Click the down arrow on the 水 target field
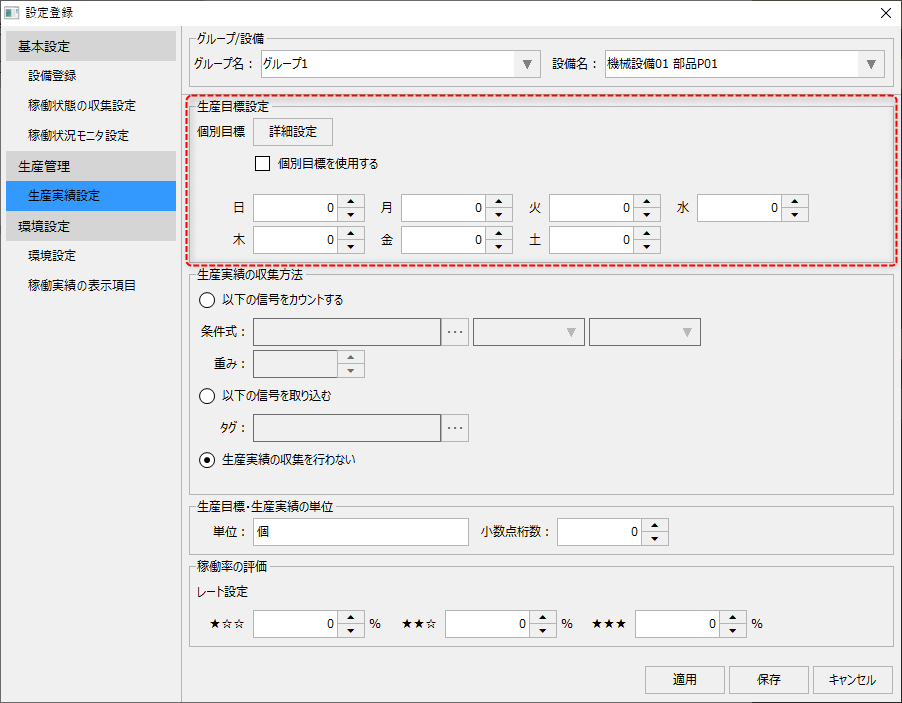This screenshot has height=703, width=902. (794, 213)
